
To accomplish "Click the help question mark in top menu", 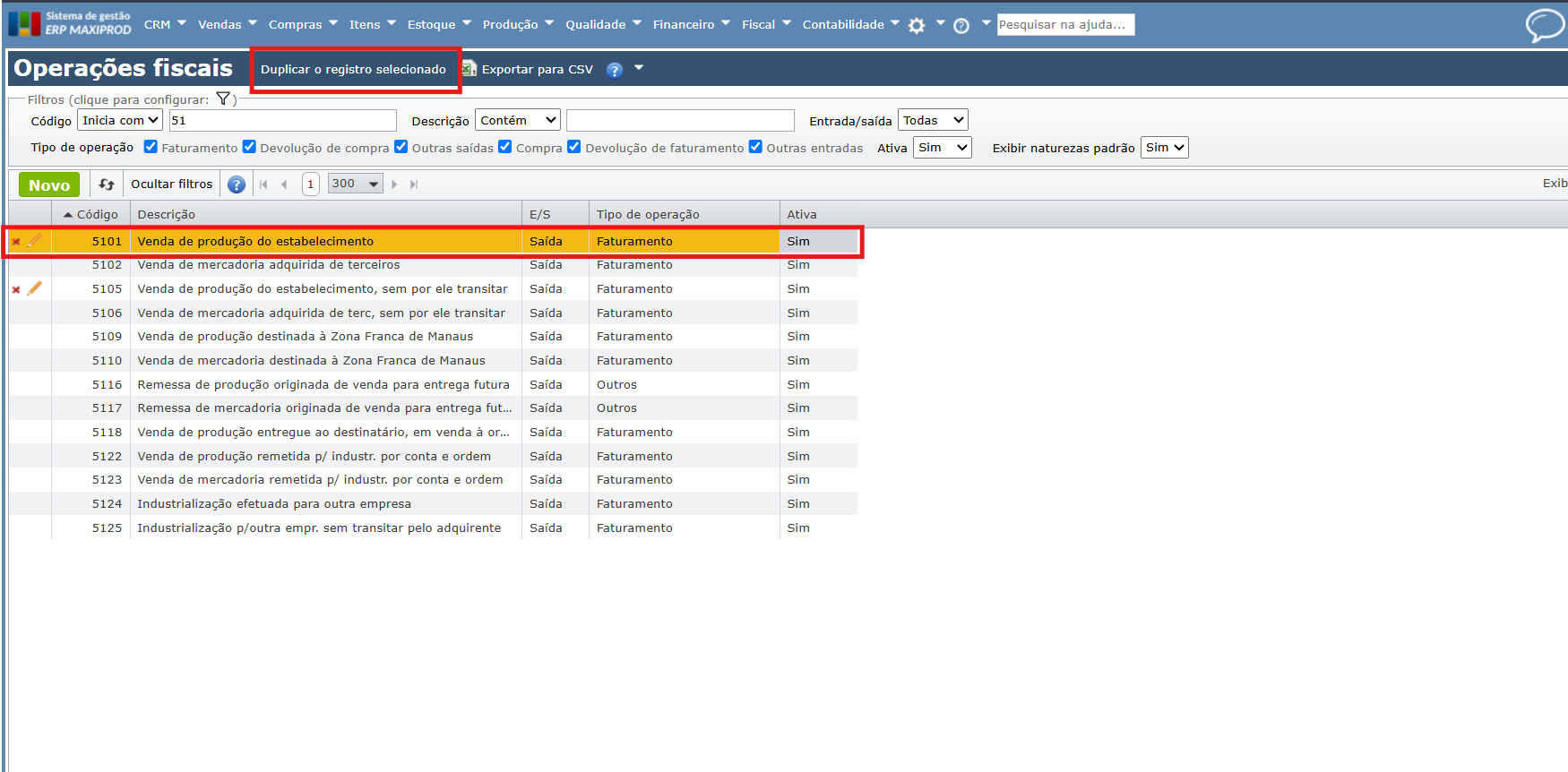I will point(961,26).
